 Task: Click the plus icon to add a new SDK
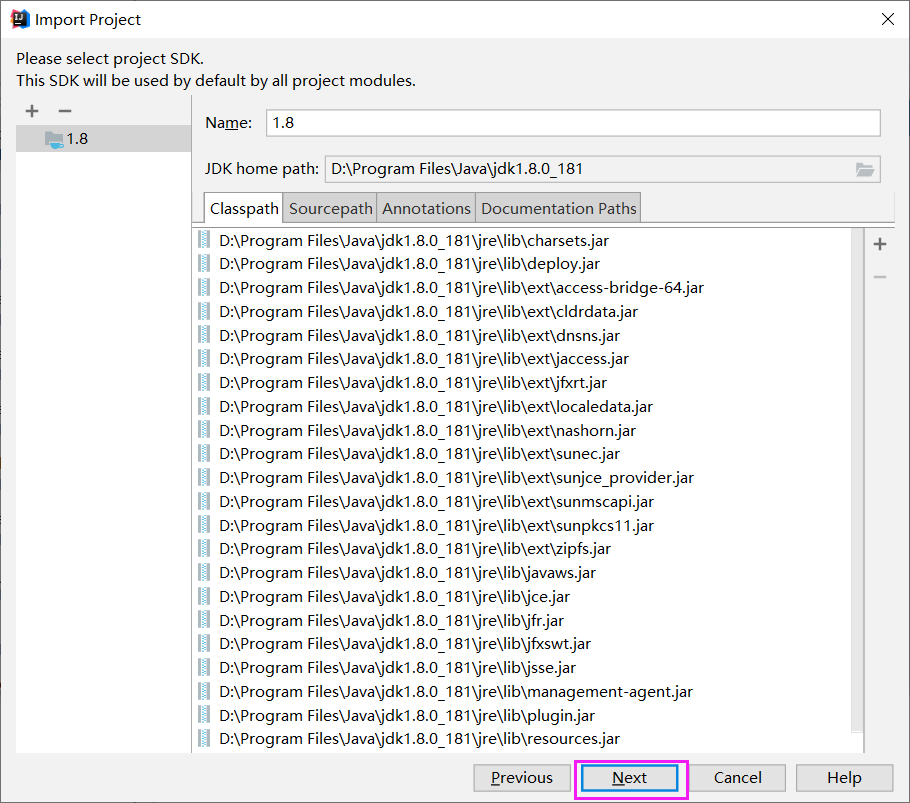31,110
